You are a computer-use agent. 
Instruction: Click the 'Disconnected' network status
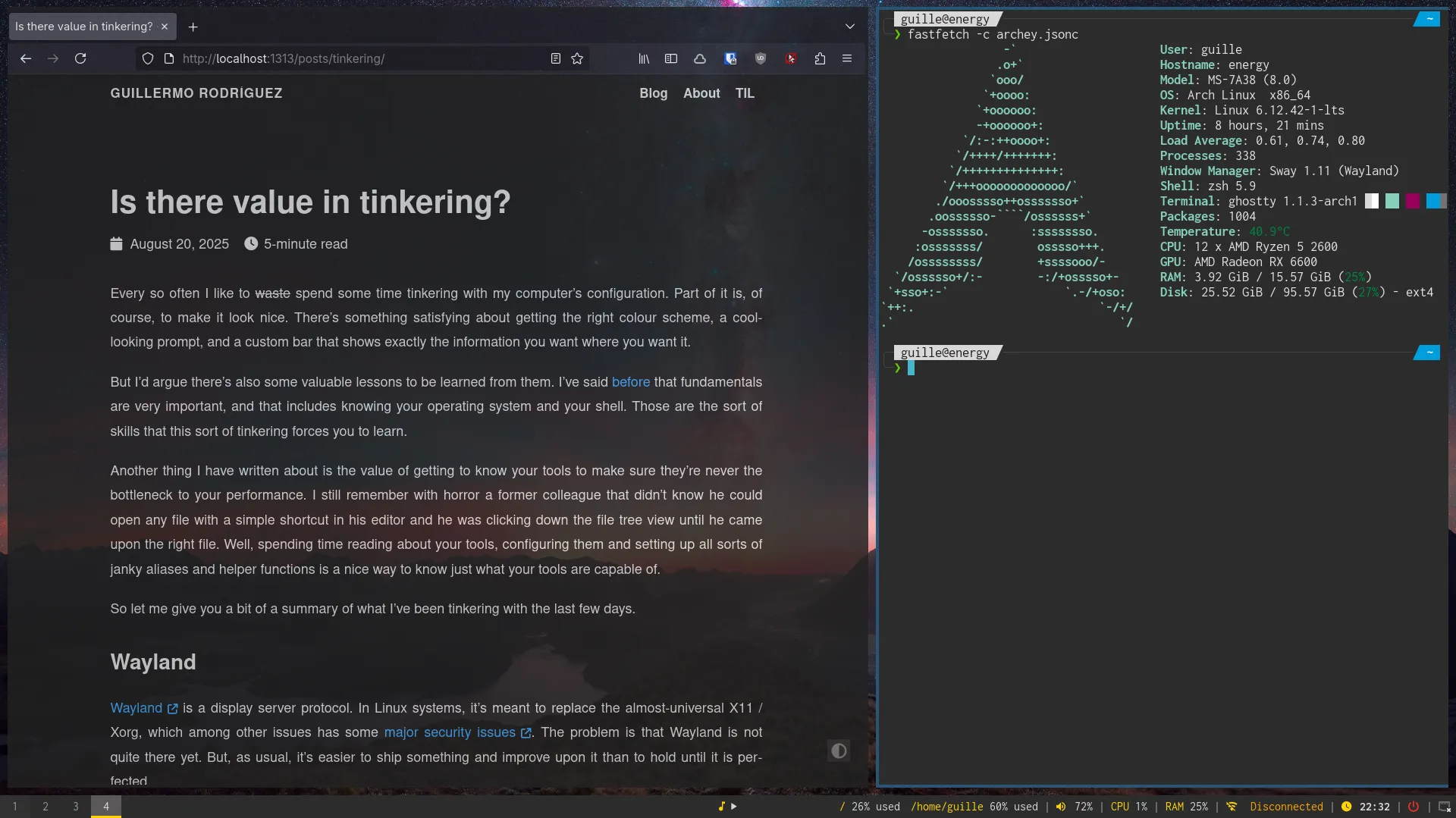pyautogui.click(x=1286, y=807)
